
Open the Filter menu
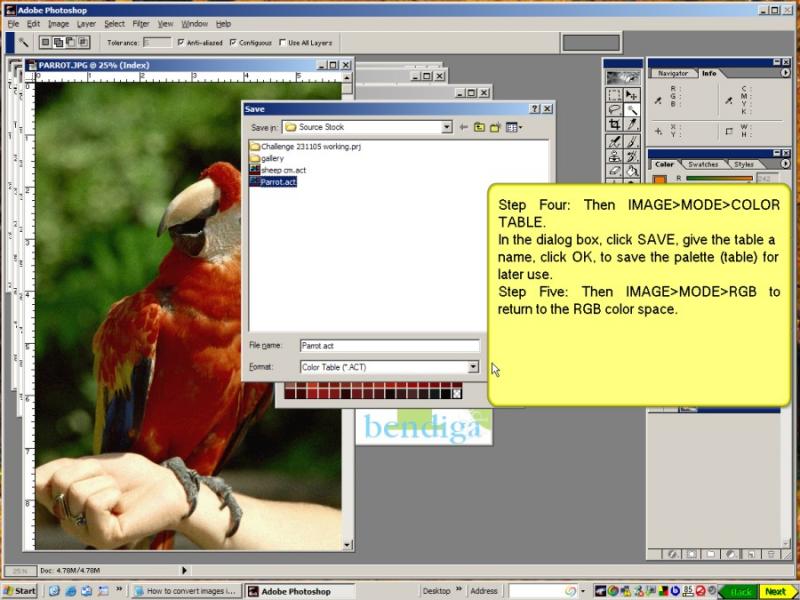(x=140, y=24)
